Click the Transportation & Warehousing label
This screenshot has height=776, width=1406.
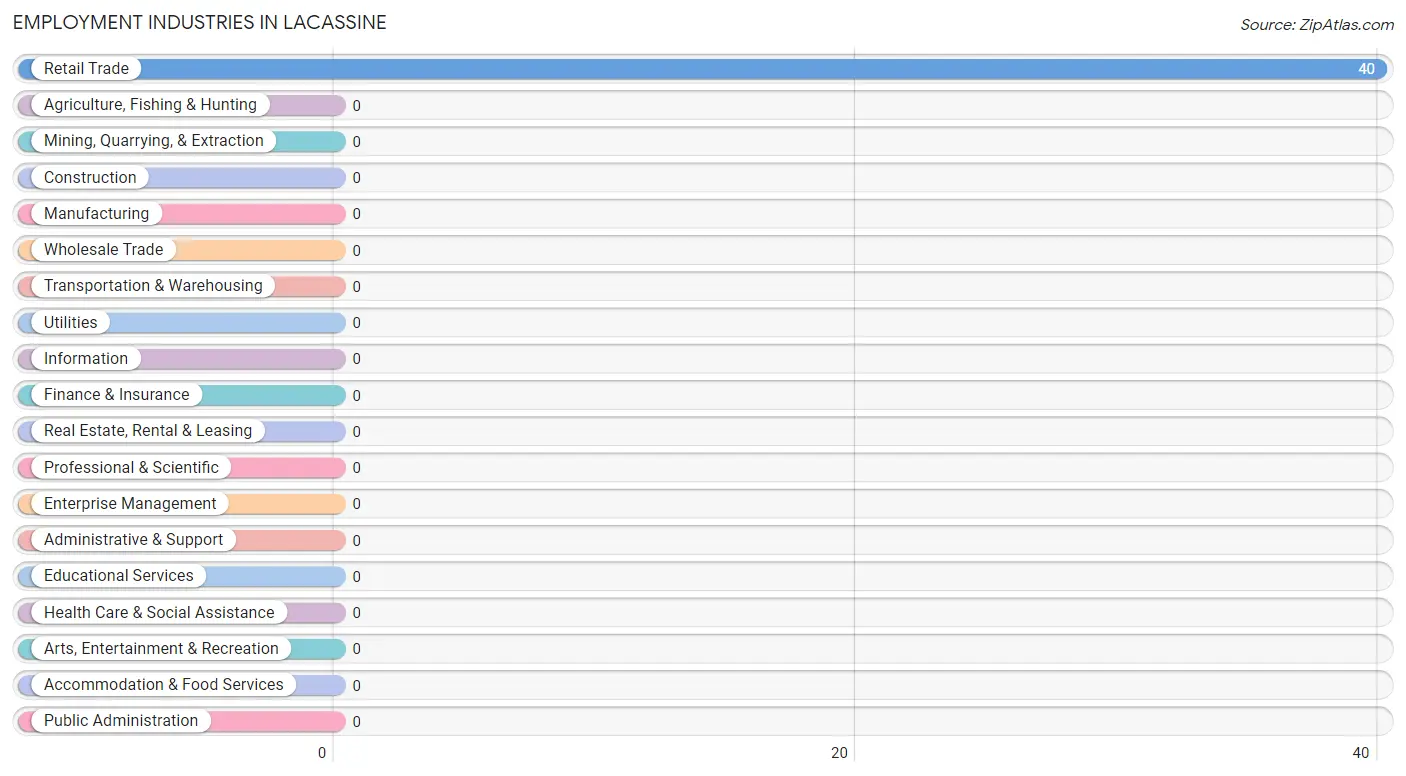153,286
